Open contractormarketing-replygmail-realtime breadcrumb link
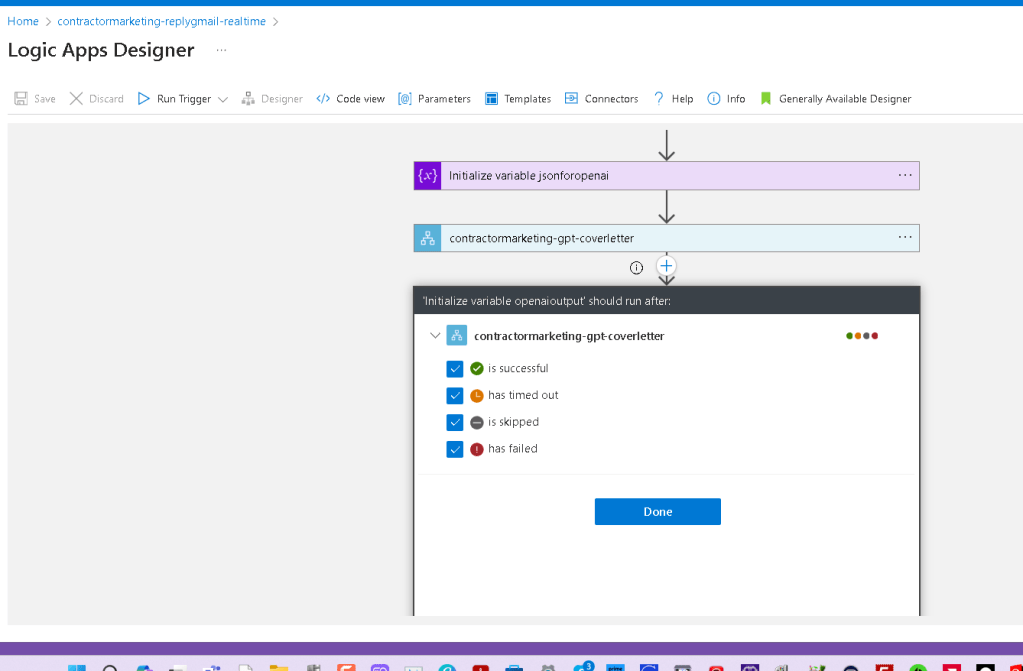Viewport: 1023px width, 671px height. (x=161, y=22)
